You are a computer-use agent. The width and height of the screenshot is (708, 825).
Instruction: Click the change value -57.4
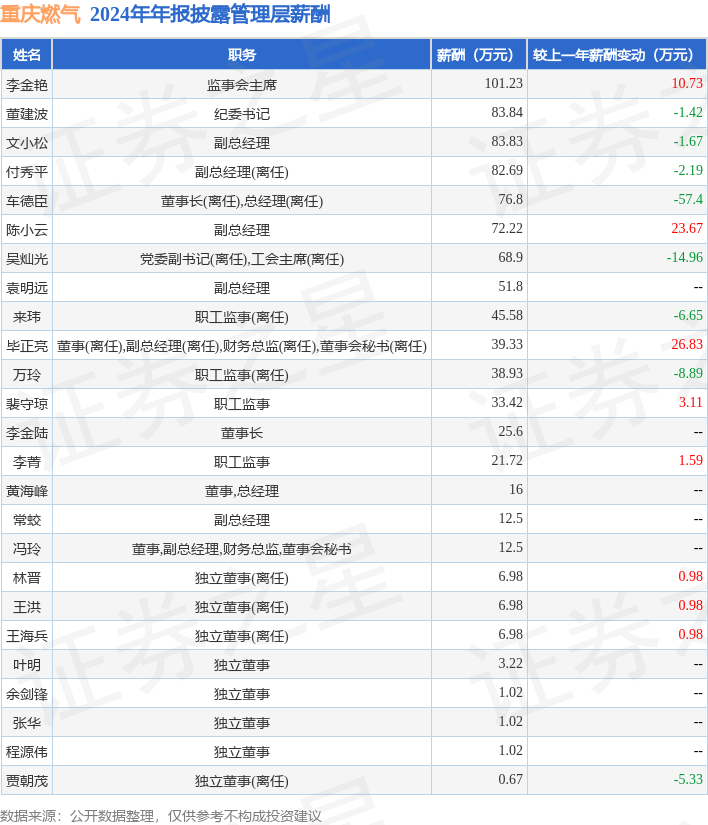688,199
